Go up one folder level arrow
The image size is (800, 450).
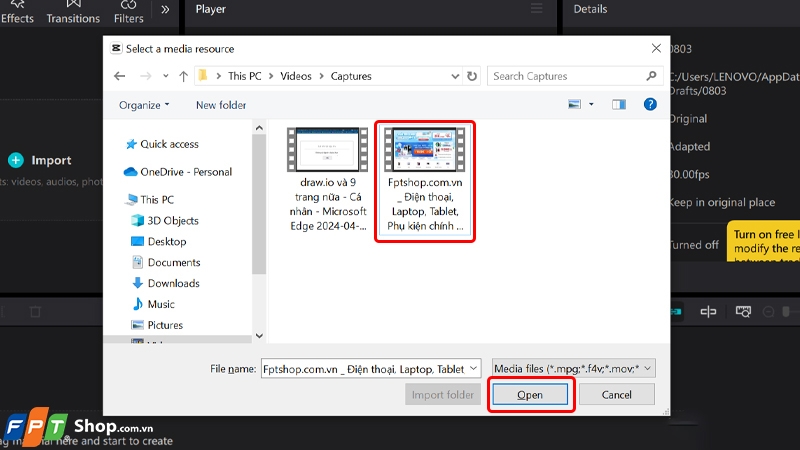tap(183, 76)
